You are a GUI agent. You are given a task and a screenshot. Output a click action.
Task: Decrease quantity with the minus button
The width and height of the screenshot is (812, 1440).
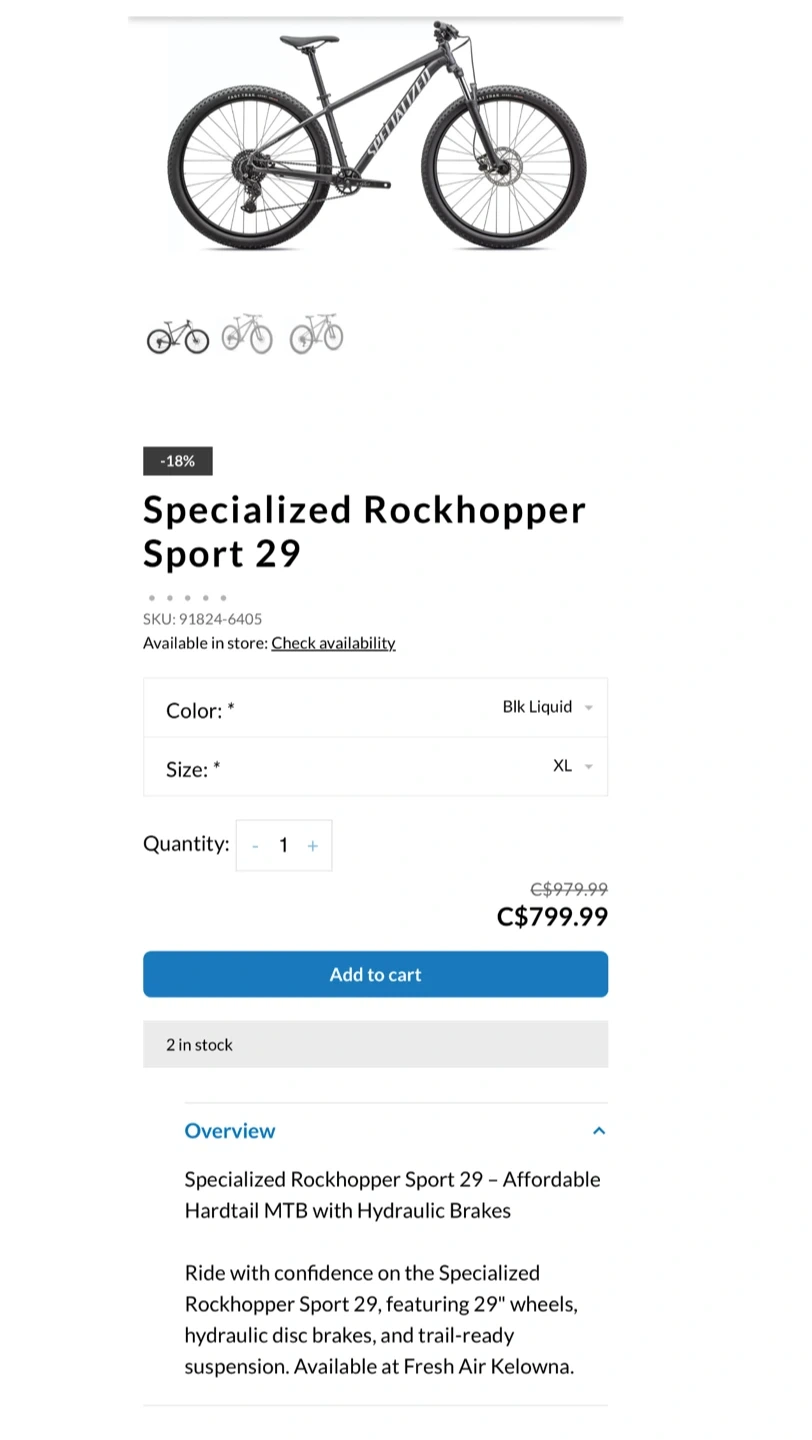pos(255,846)
